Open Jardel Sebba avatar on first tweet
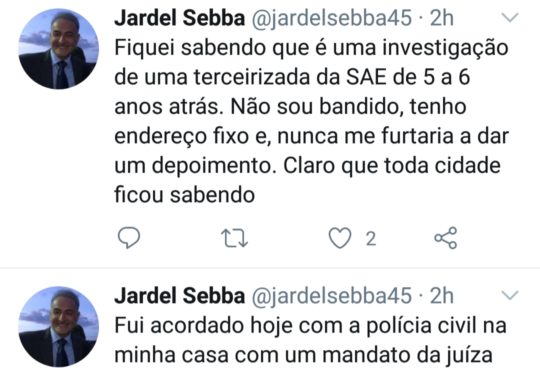Viewport: 540px width, 370px height. (x=59, y=49)
